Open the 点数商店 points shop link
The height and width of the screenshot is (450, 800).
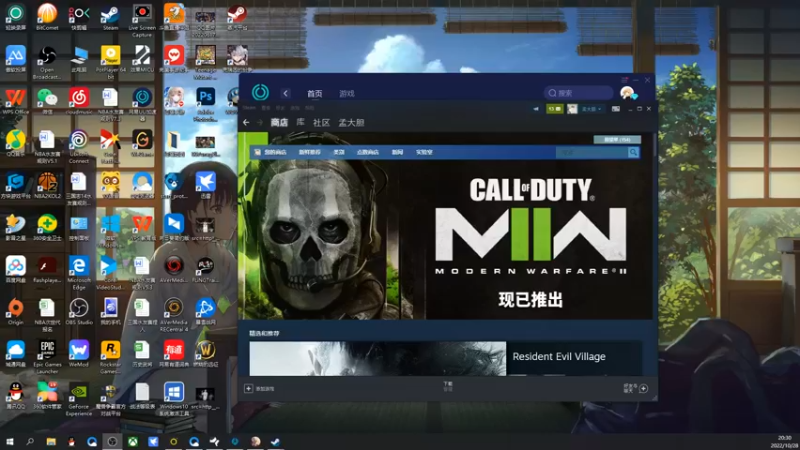[367, 152]
